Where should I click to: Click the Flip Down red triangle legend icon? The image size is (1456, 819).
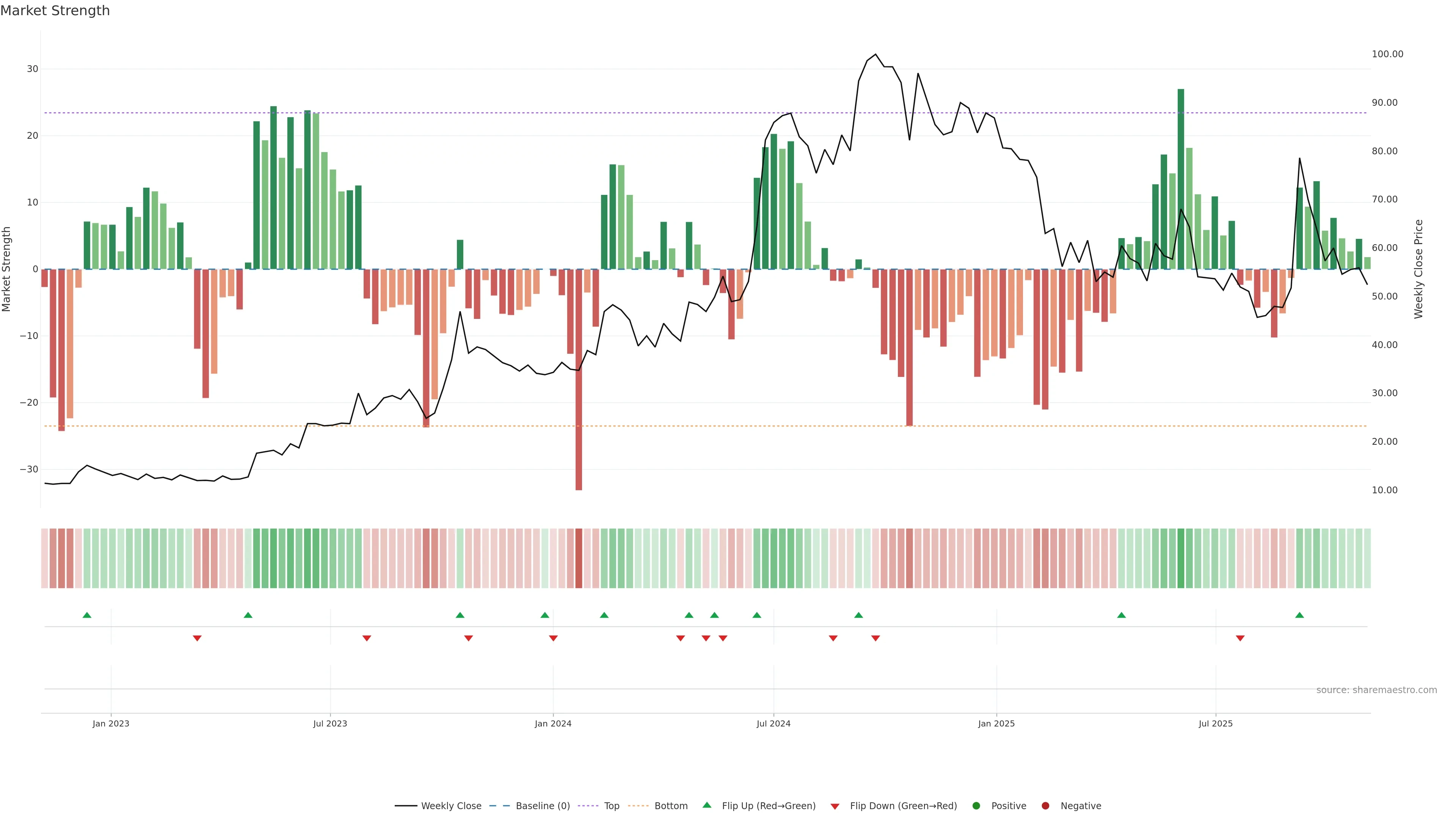[x=835, y=806]
